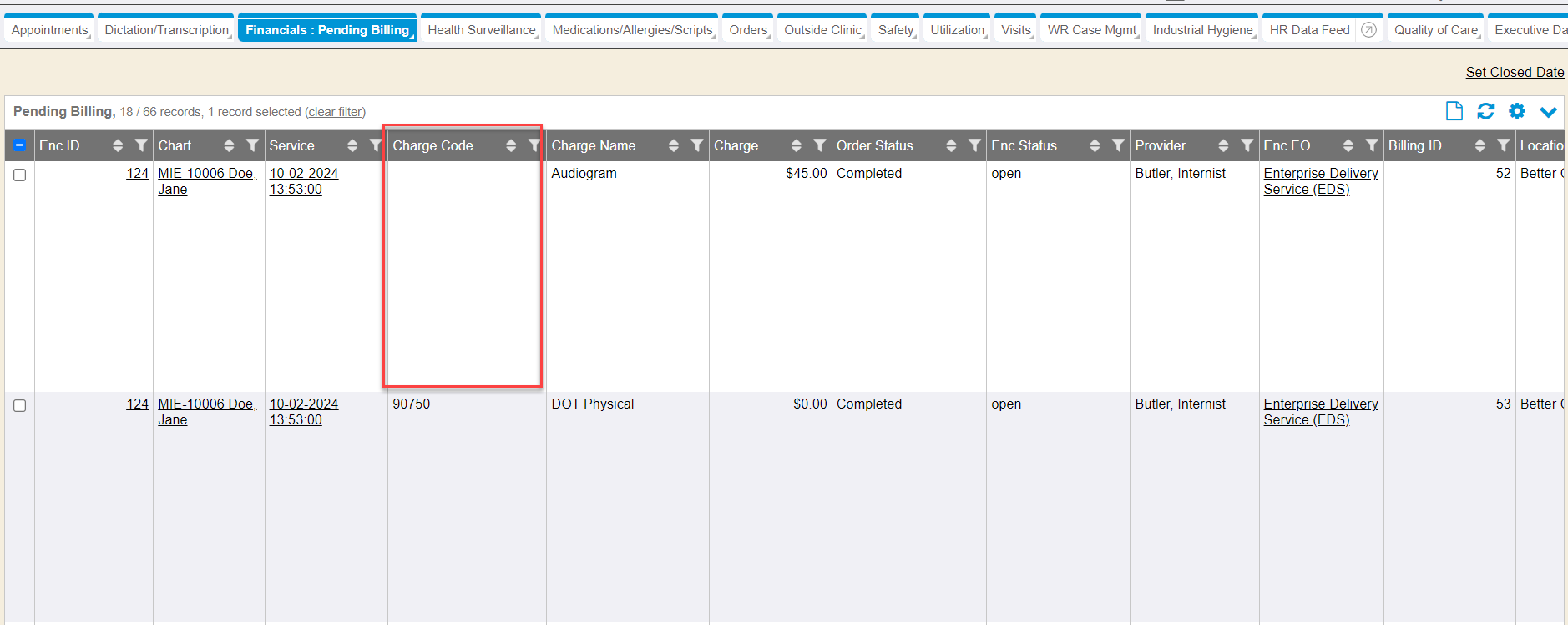Viewport: 1568px width, 625px height.
Task: Click the clear filter link
Action: 335,112
